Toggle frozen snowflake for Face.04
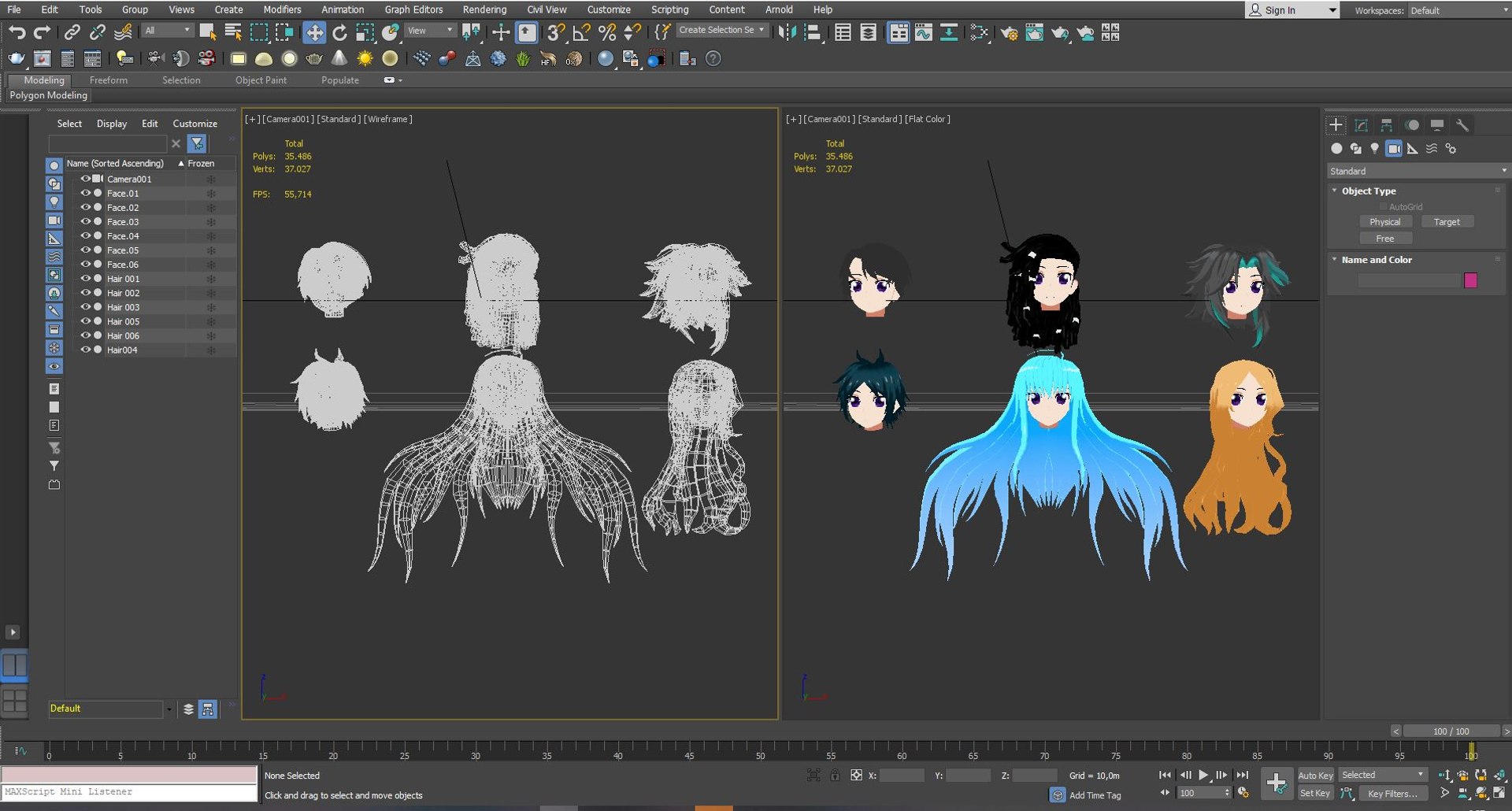This screenshot has width=1512, height=811. [x=211, y=236]
